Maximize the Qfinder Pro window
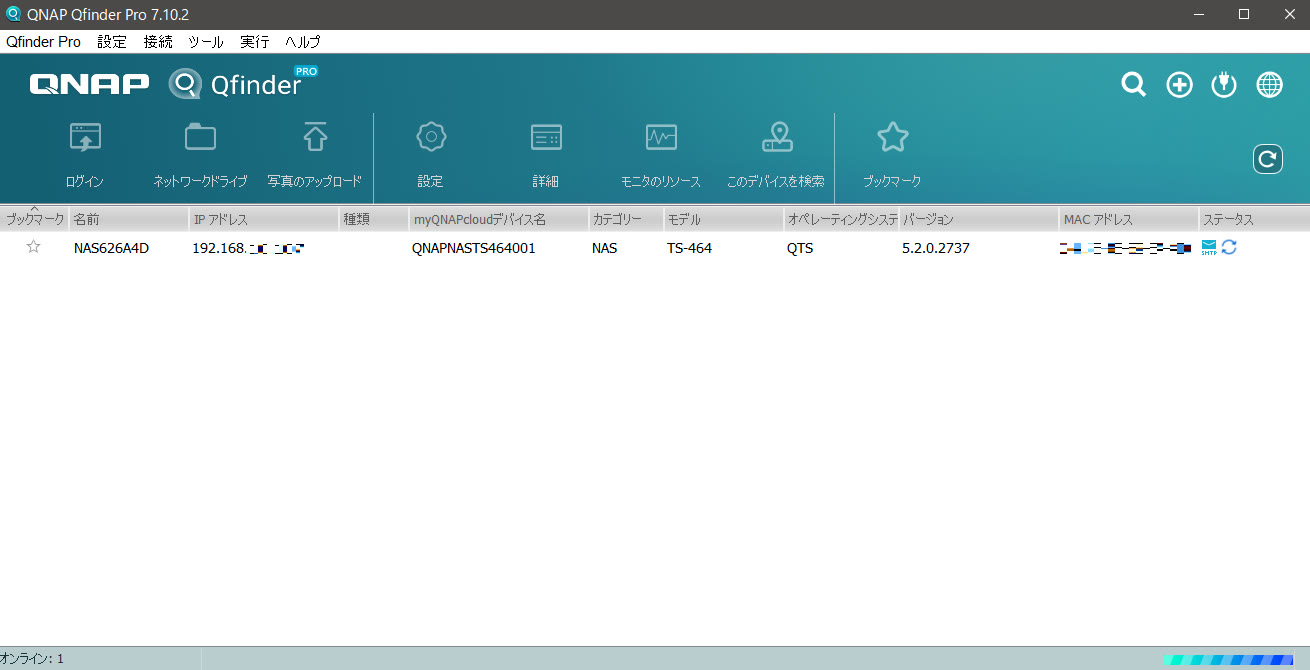This screenshot has height=670, width=1310. (1244, 14)
